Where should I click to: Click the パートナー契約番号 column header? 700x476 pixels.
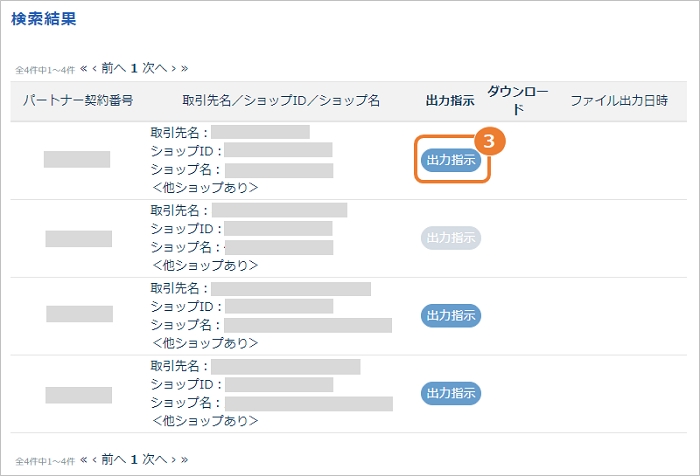coord(78,100)
